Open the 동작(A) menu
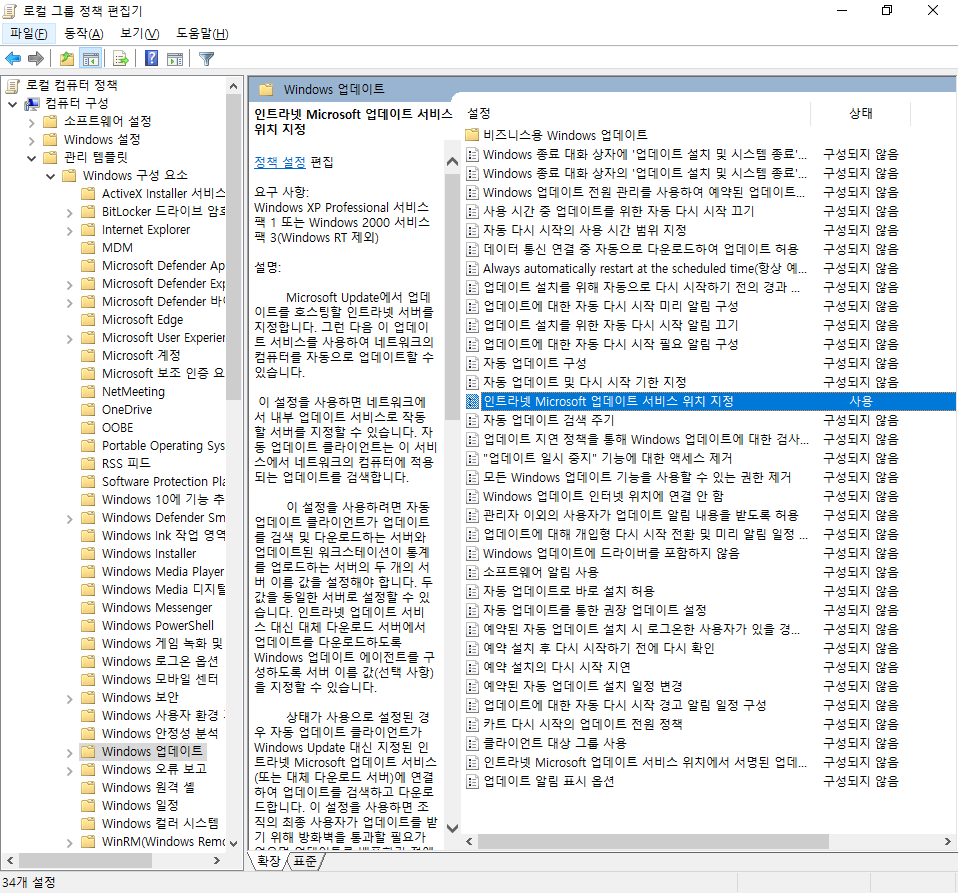 [84, 34]
